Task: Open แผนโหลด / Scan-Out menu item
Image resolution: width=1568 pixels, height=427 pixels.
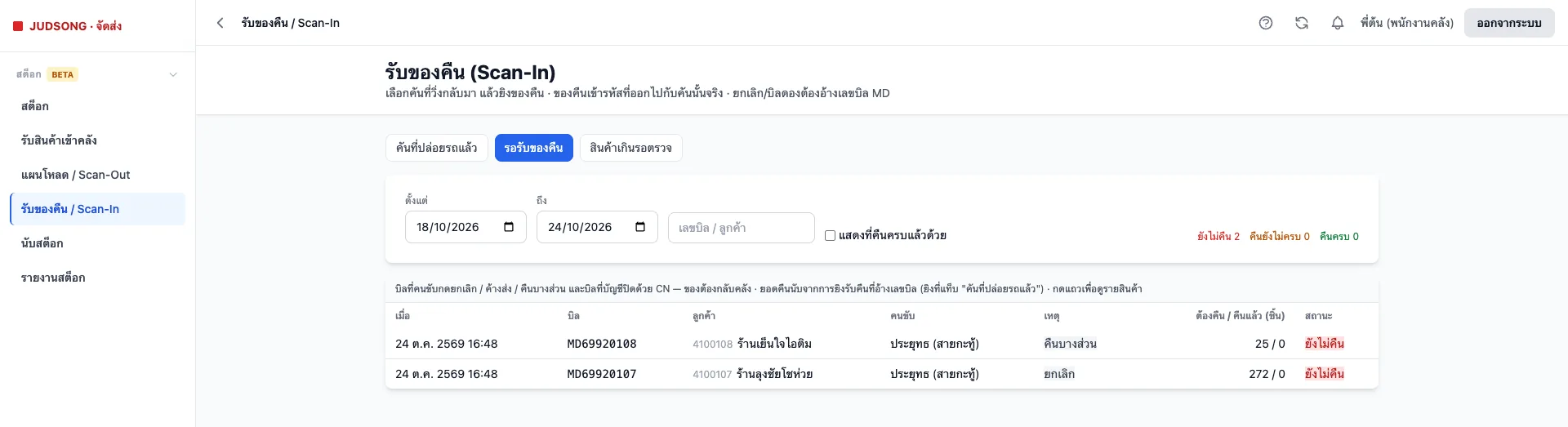Action: tap(97, 175)
